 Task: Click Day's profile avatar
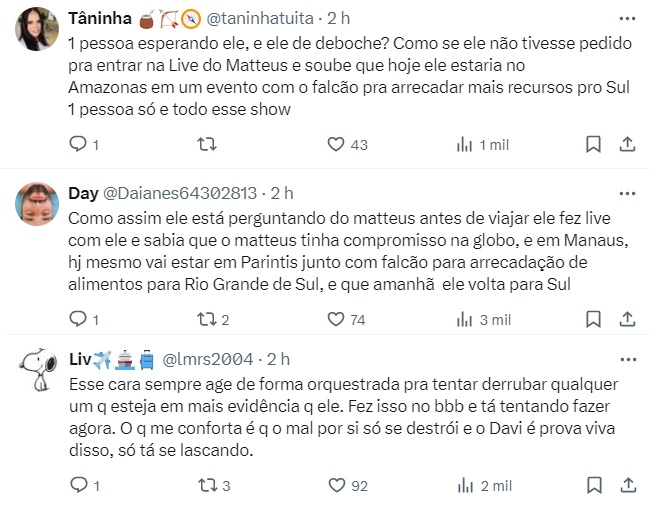(x=41, y=207)
